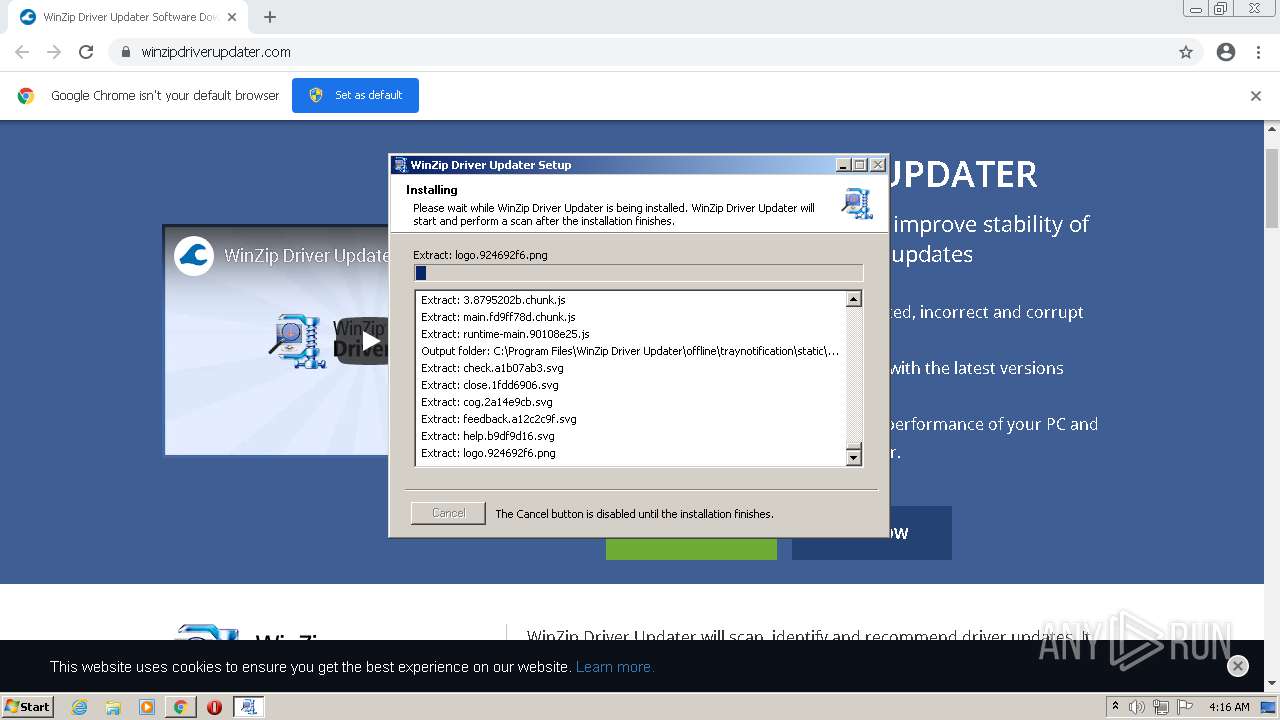Restore down the Chrome window
Image resolution: width=1280 pixels, height=720 pixels.
tap(1220, 8)
